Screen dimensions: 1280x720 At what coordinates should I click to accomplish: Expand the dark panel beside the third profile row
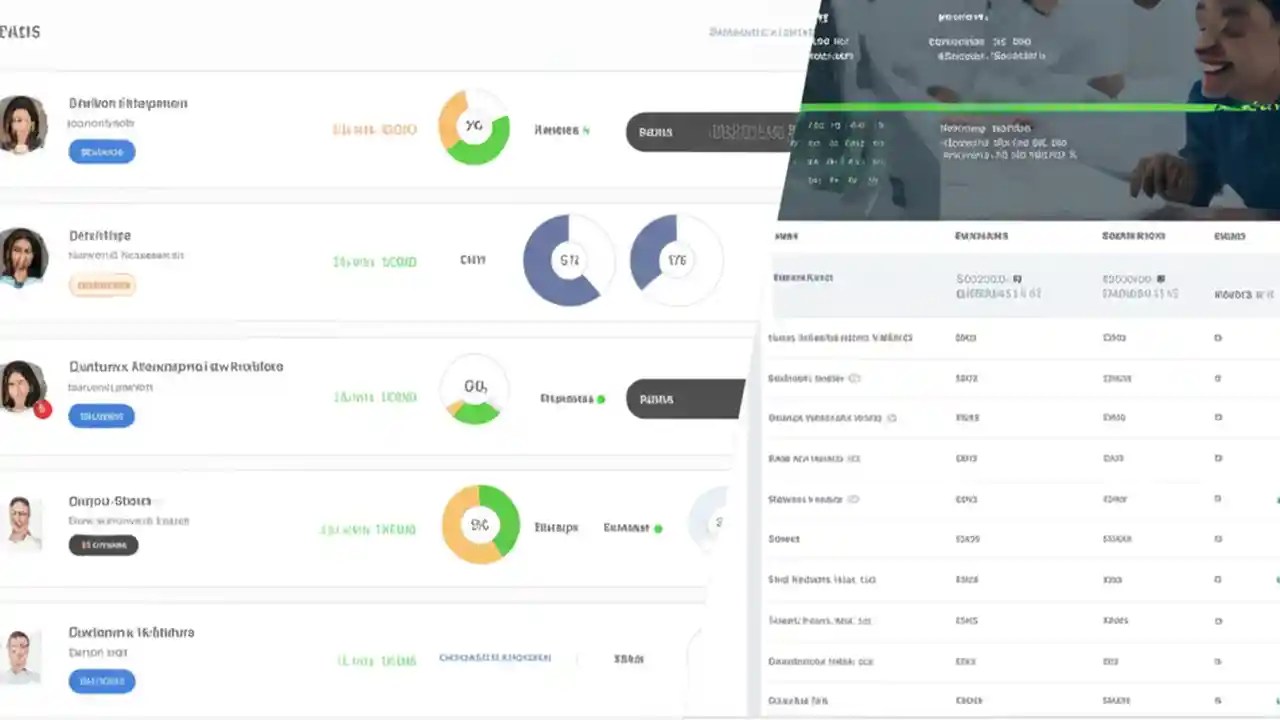tap(690, 398)
